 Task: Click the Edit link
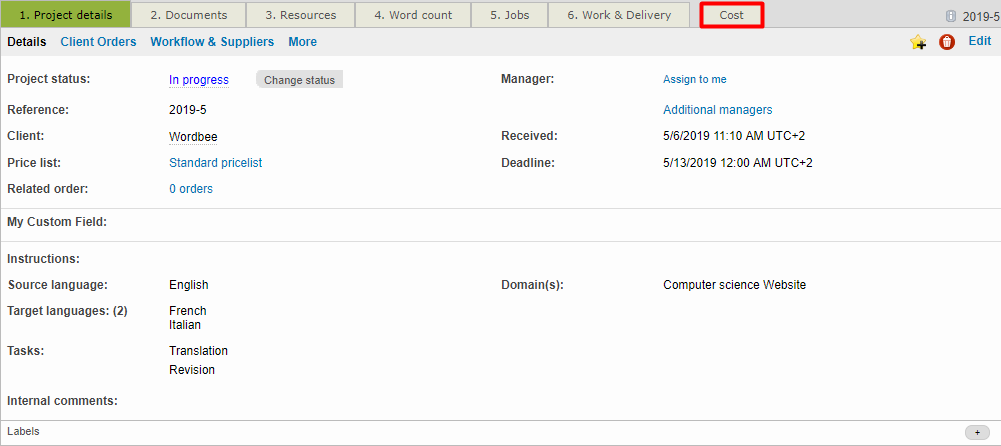[x=979, y=41]
